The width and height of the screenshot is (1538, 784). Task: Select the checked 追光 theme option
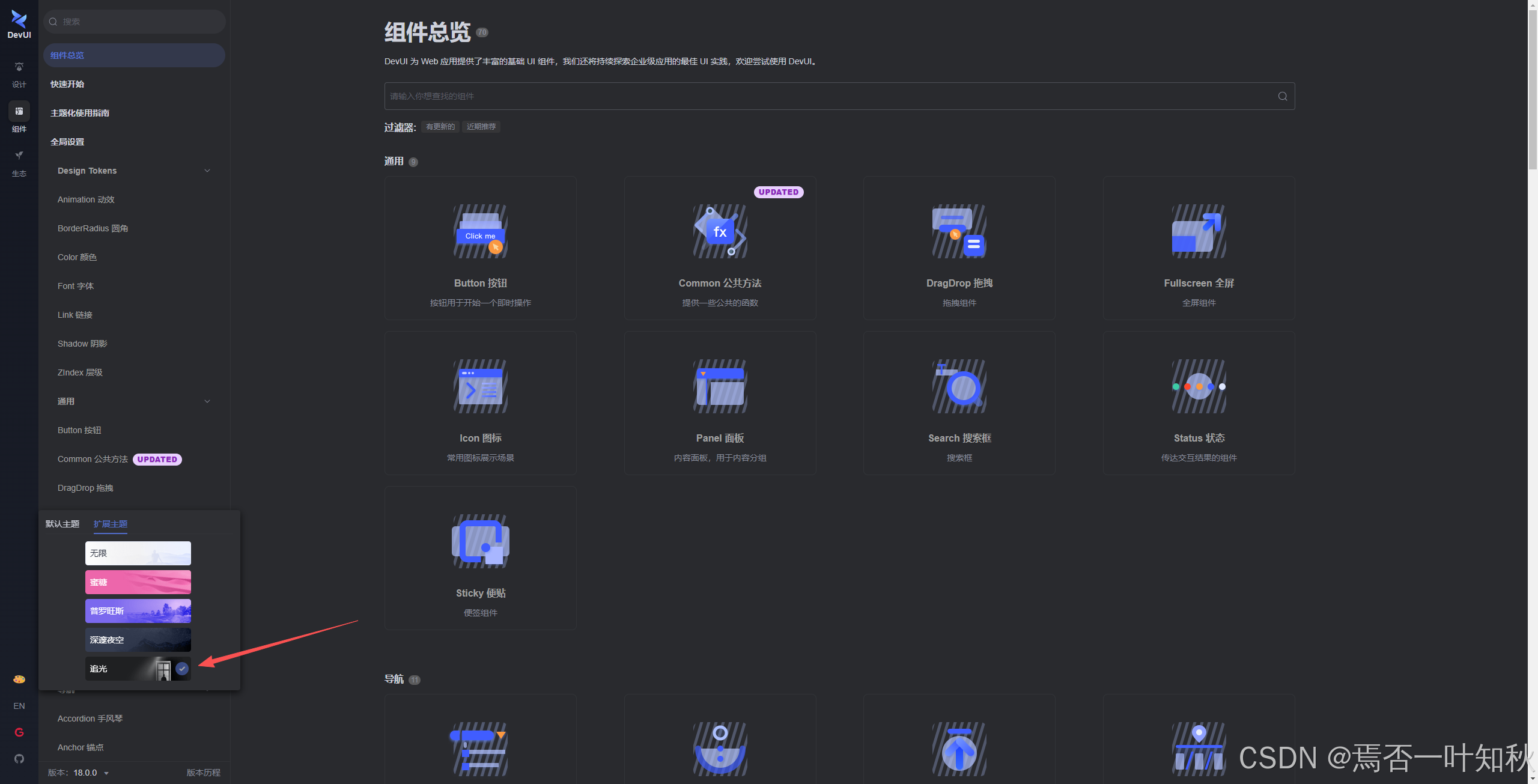pyautogui.click(x=138, y=669)
